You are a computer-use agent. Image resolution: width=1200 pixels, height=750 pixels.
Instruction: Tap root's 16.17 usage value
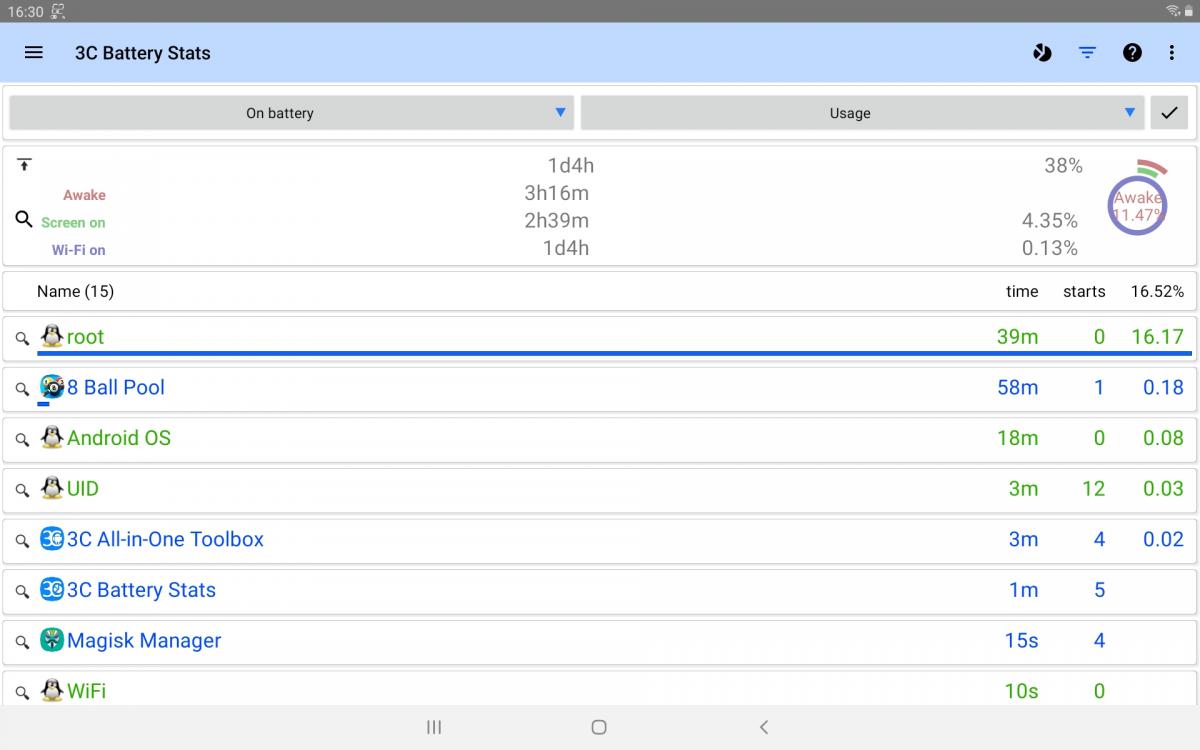click(1157, 337)
